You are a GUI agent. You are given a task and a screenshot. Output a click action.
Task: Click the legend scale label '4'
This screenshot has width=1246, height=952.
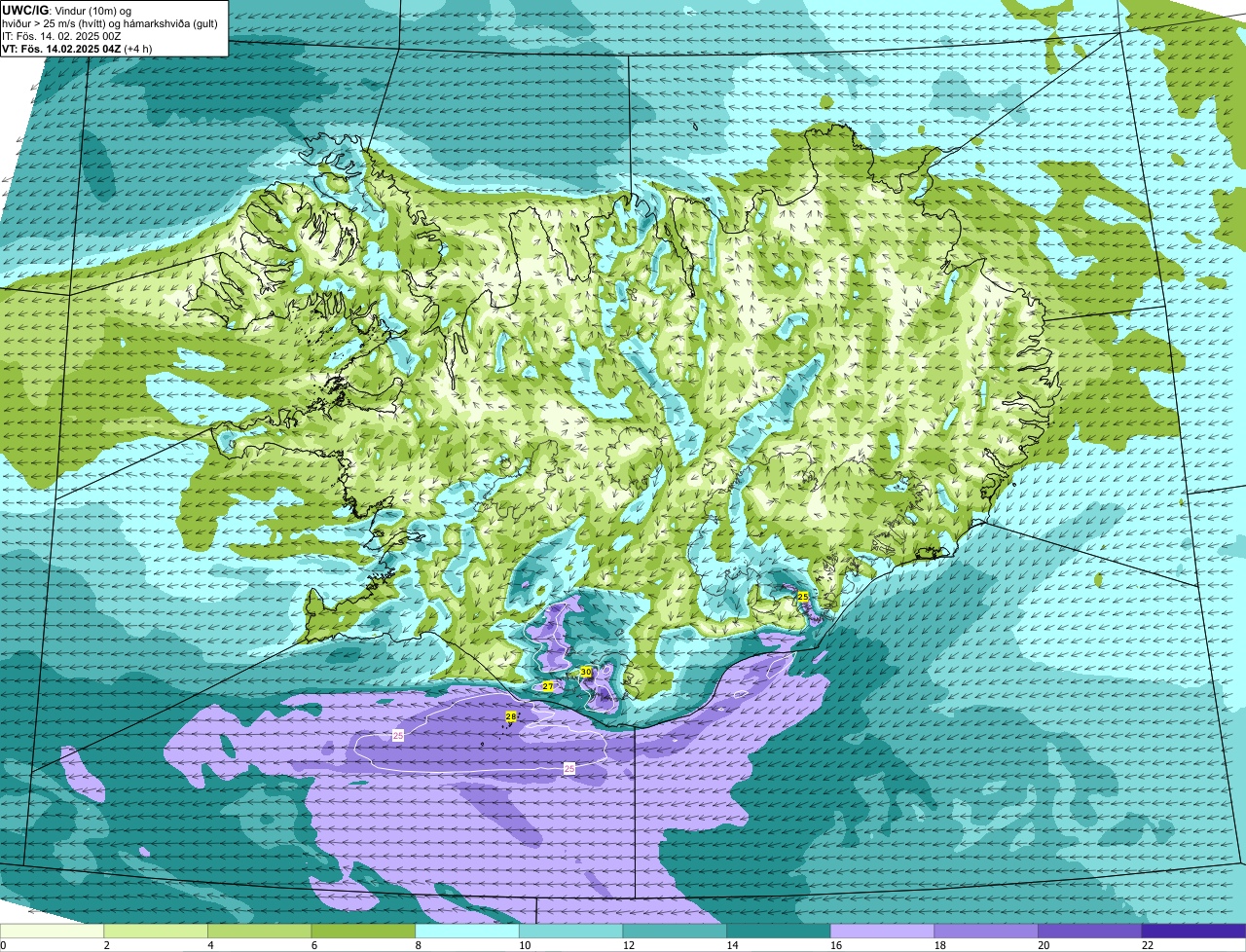pos(210,945)
